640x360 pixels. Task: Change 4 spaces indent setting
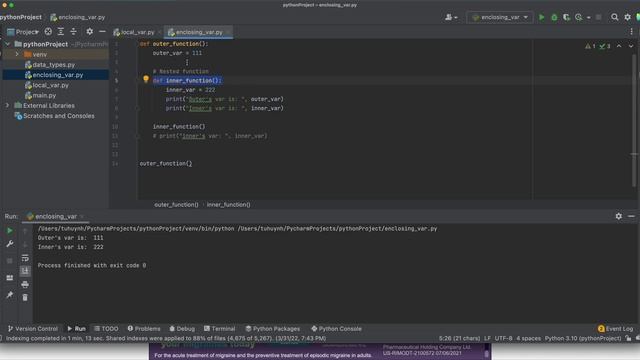click(x=528, y=338)
